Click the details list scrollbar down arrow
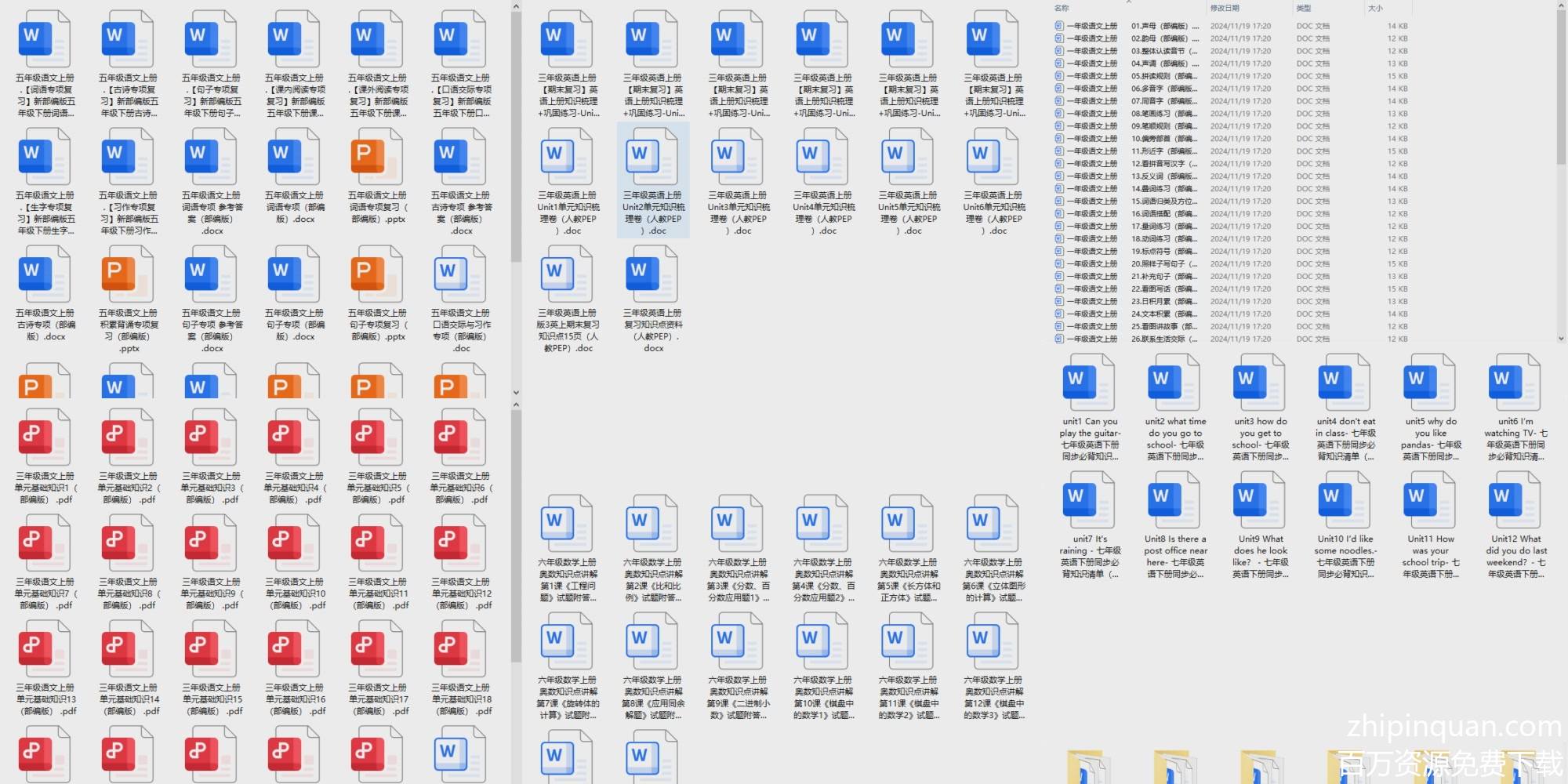The height and width of the screenshot is (784, 1568). coord(1561,339)
